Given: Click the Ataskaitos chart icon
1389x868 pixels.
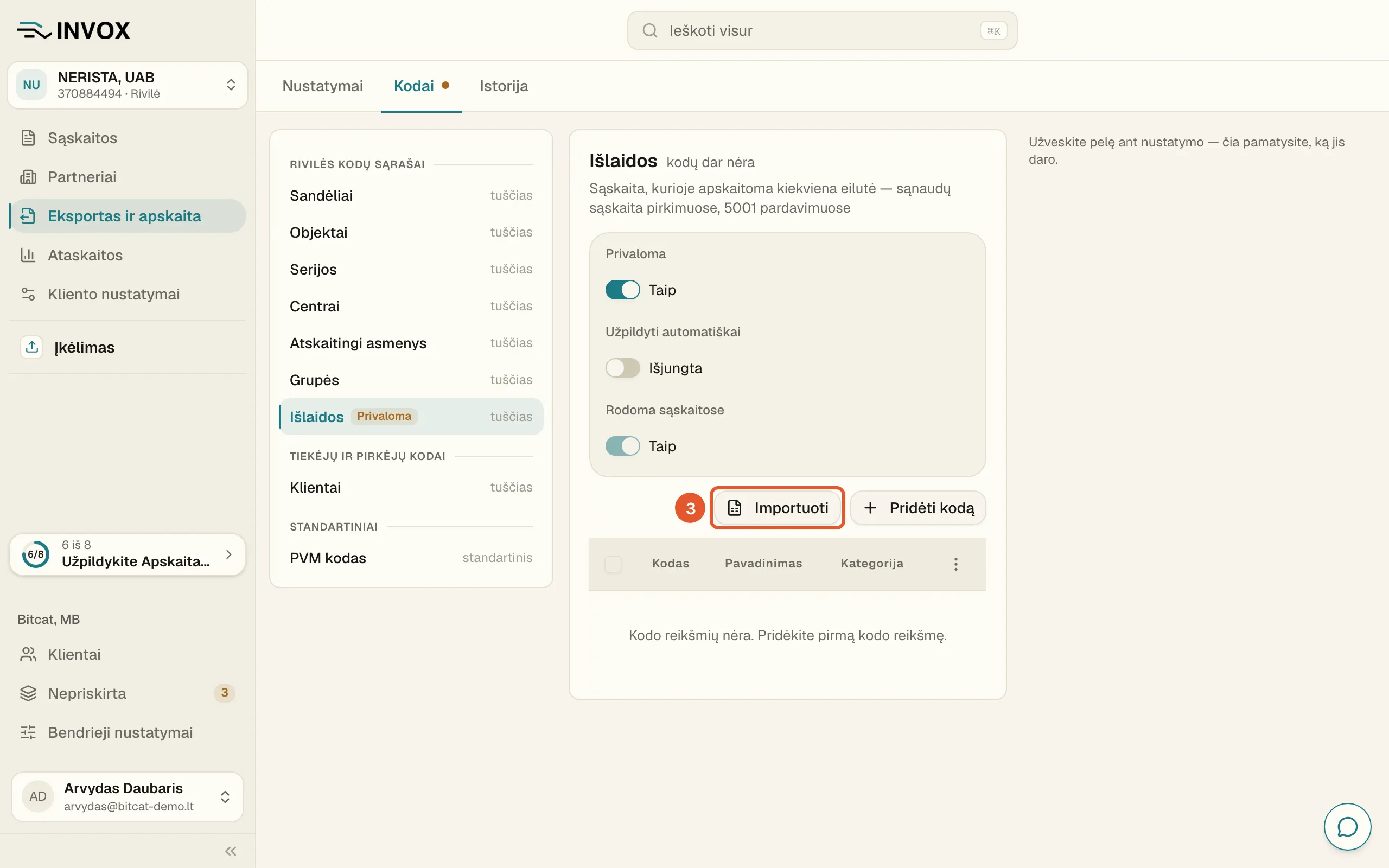Looking at the screenshot, I should [28, 255].
